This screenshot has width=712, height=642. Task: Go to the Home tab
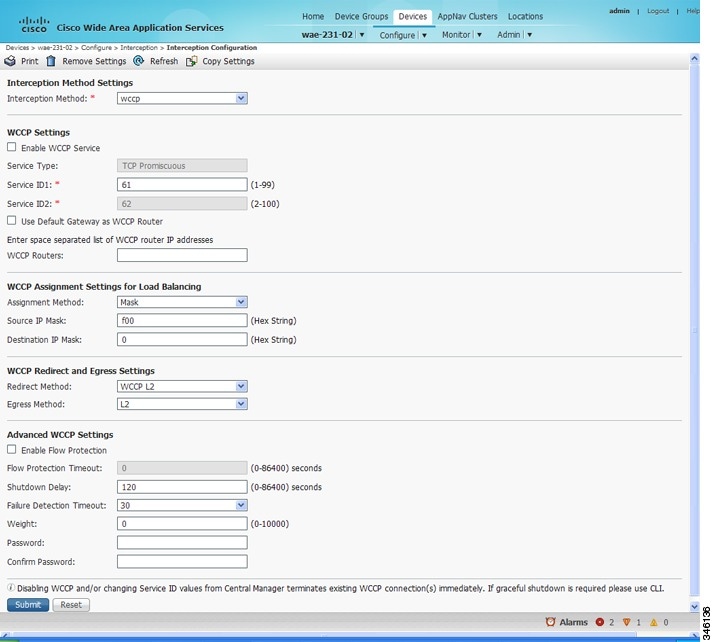[313, 16]
